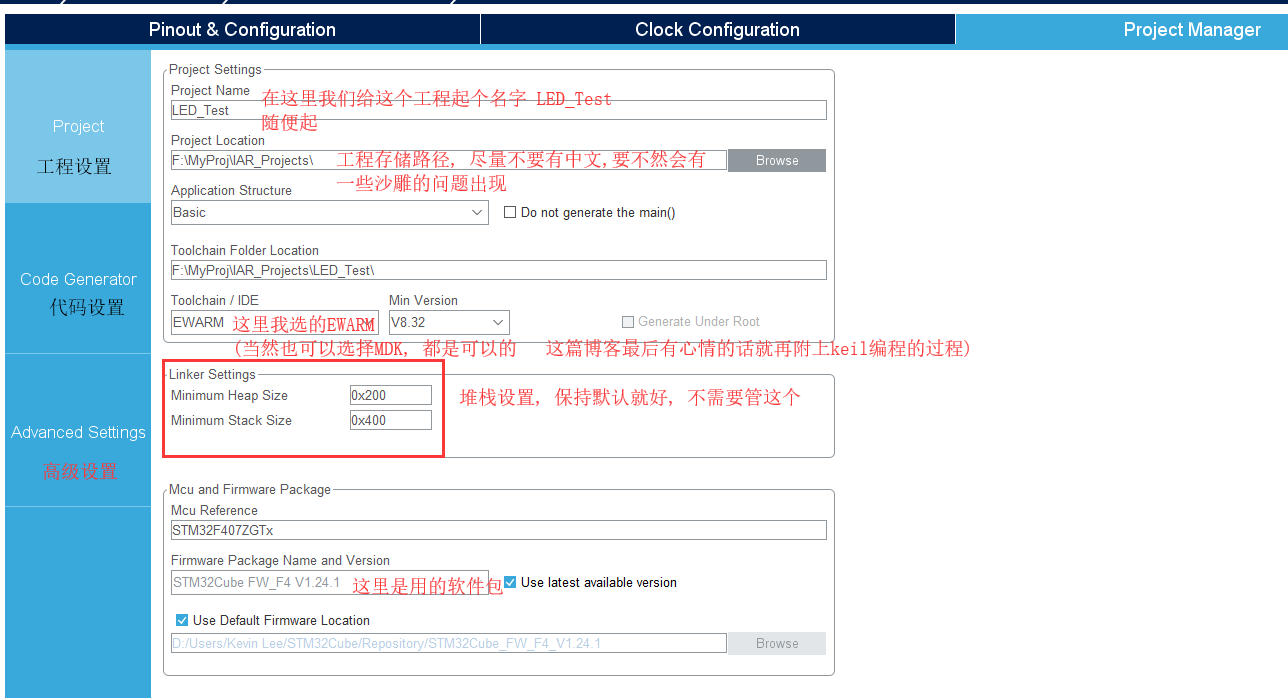Expand Application Structure dropdown showing Basic

330,212
